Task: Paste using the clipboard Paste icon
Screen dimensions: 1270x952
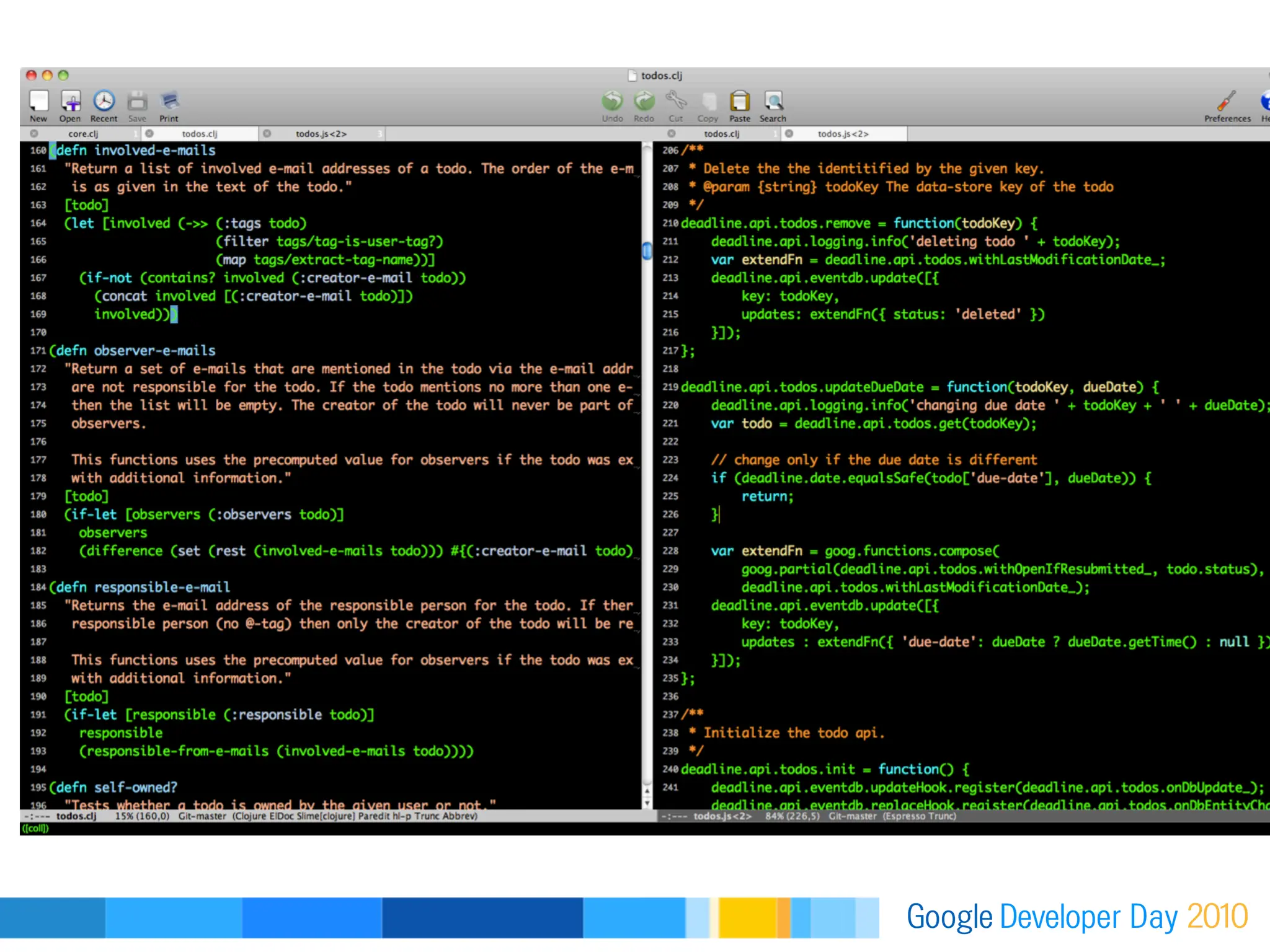Action: [739, 102]
